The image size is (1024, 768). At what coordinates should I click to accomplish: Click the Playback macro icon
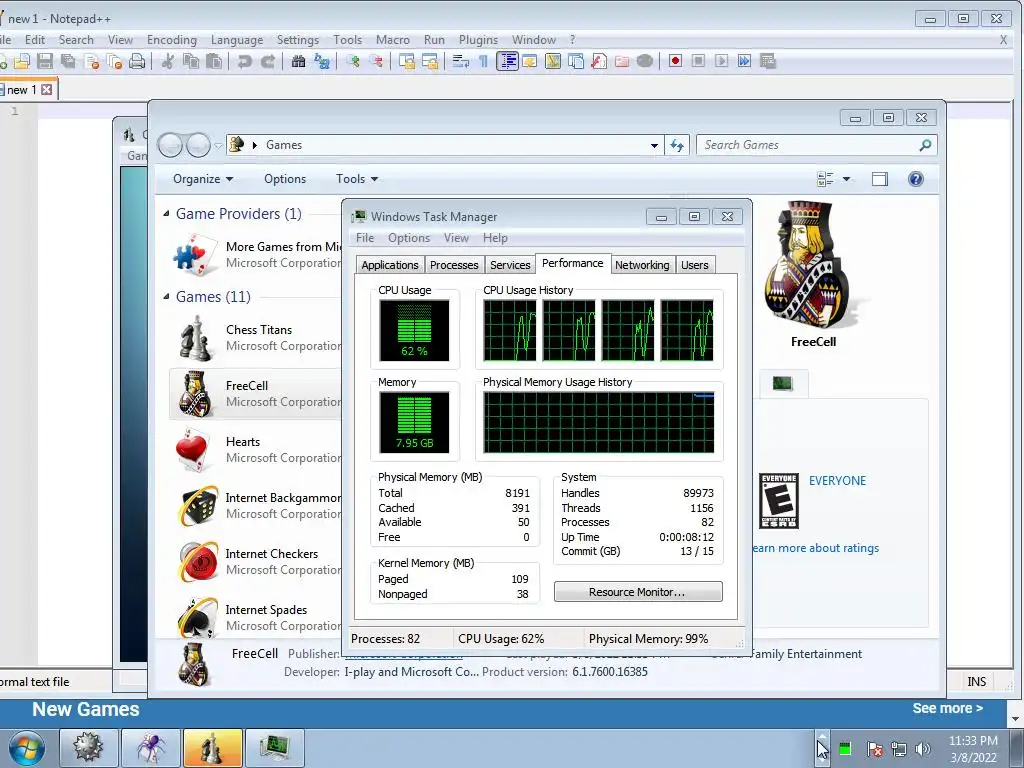(x=722, y=61)
